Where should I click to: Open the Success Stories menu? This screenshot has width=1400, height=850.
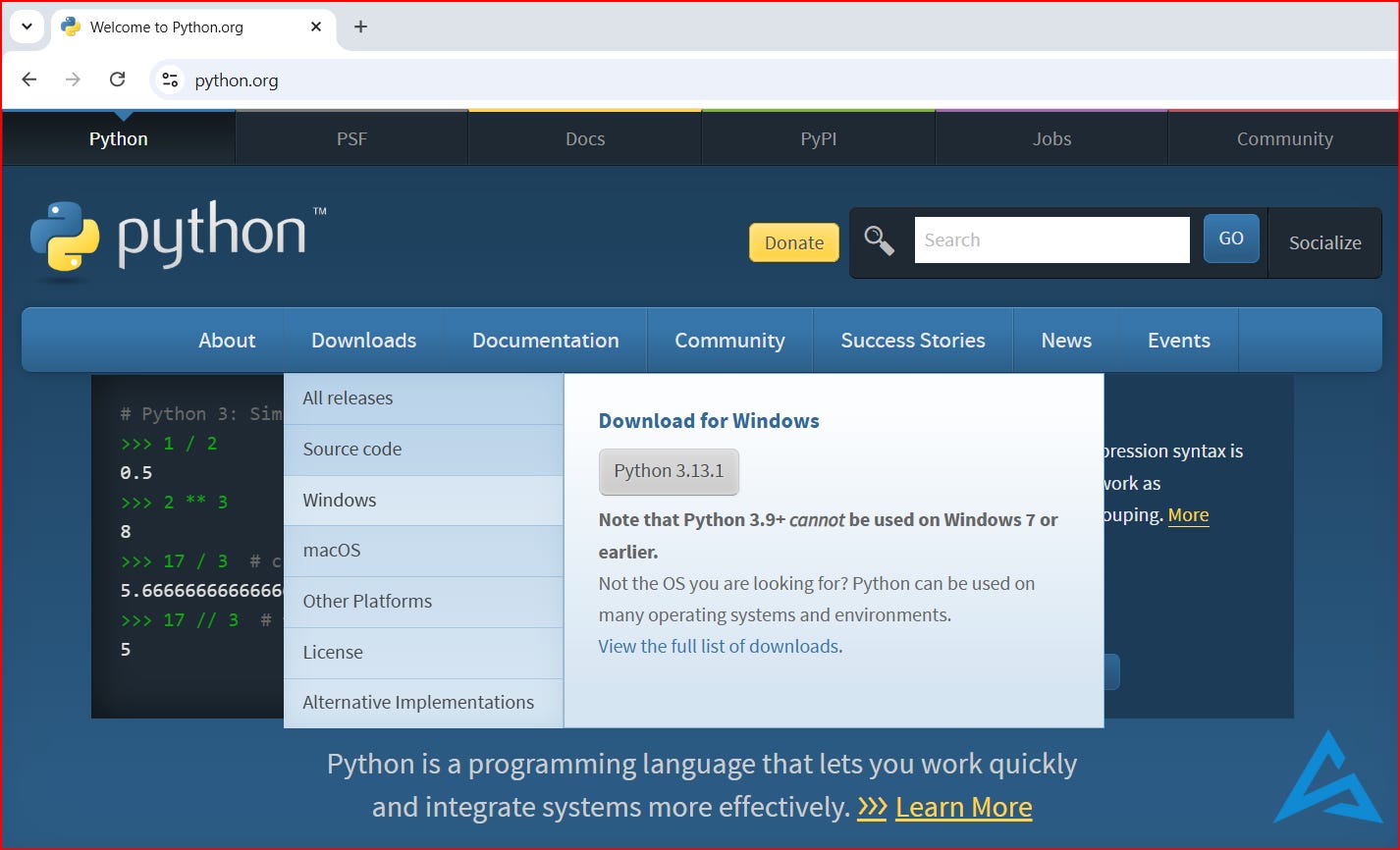913,341
